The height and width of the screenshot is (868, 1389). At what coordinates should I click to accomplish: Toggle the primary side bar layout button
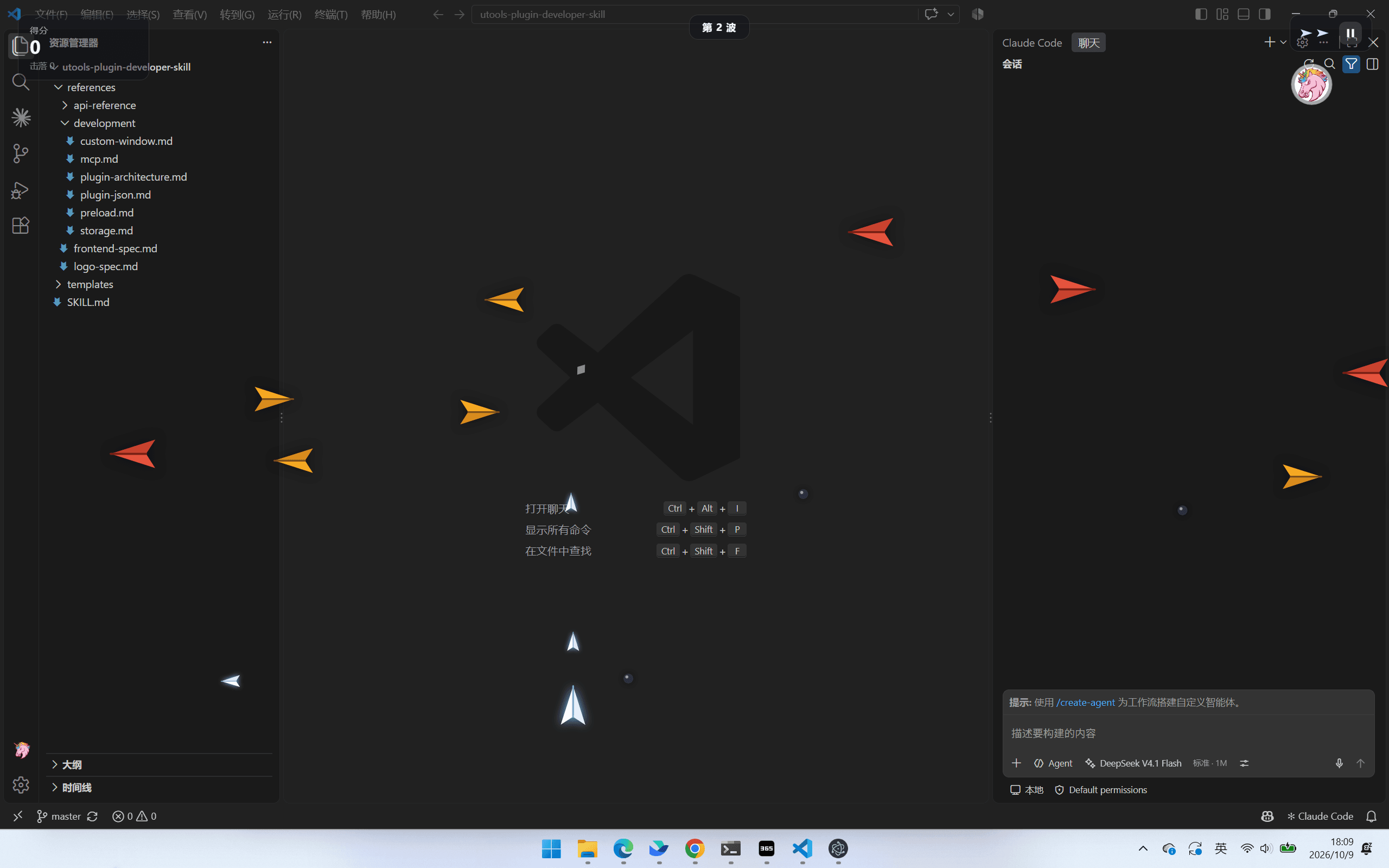1201,14
